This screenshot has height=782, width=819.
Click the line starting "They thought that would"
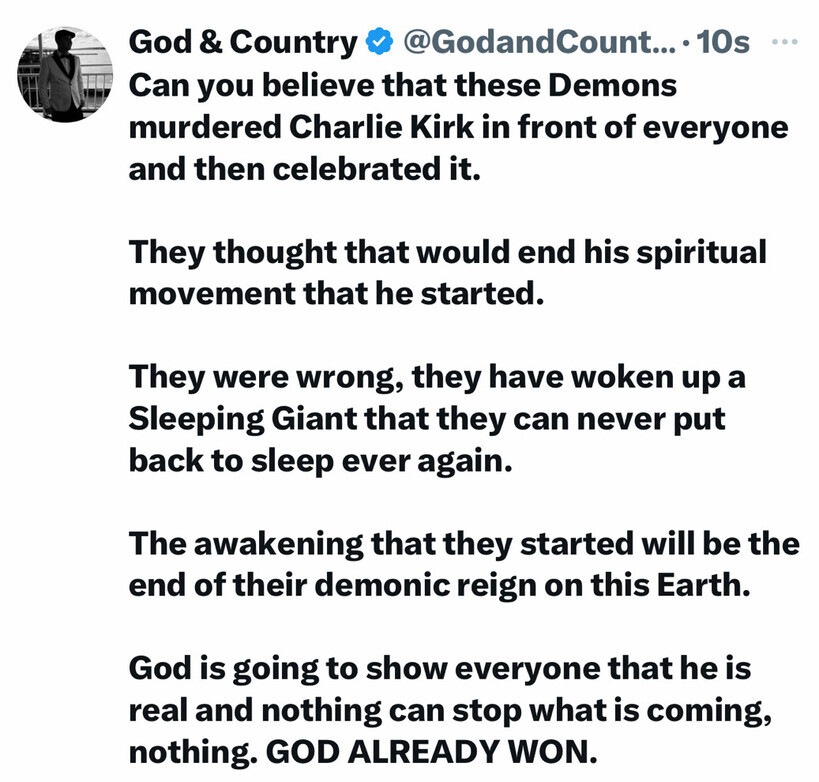[447, 252]
